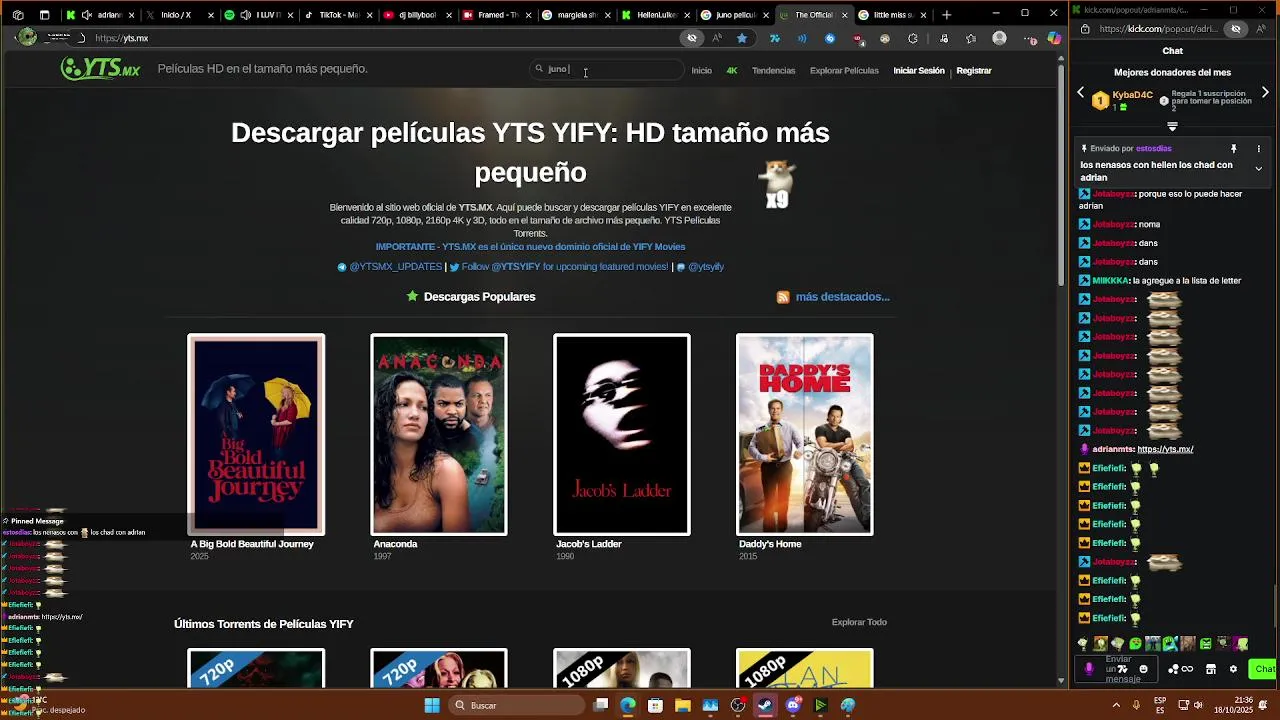This screenshot has height=720, width=1280.
Task: Open Steam from the taskbar
Action: (765, 705)
